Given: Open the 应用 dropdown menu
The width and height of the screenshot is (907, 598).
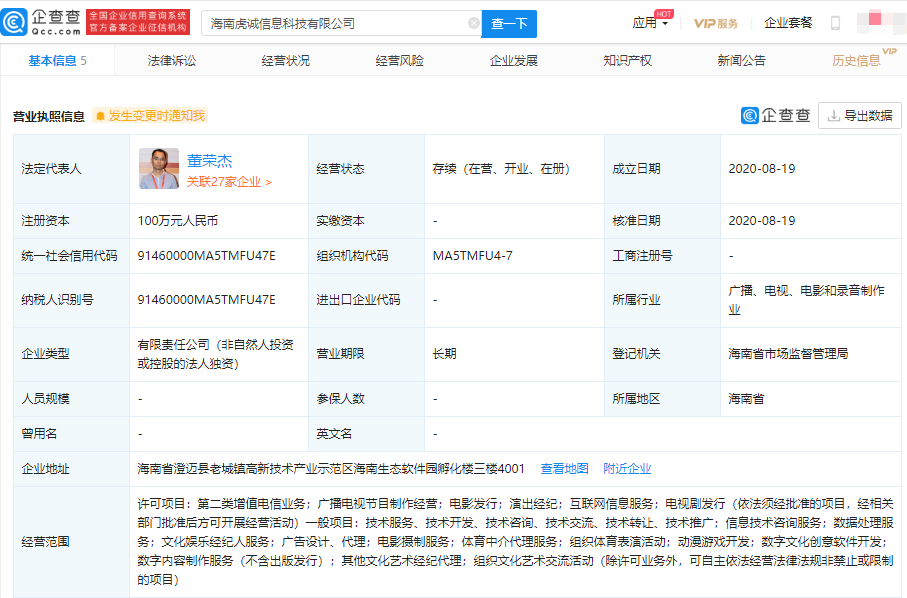Looking at the screenshot, I should pyautogui.click(x=651, y=23).
